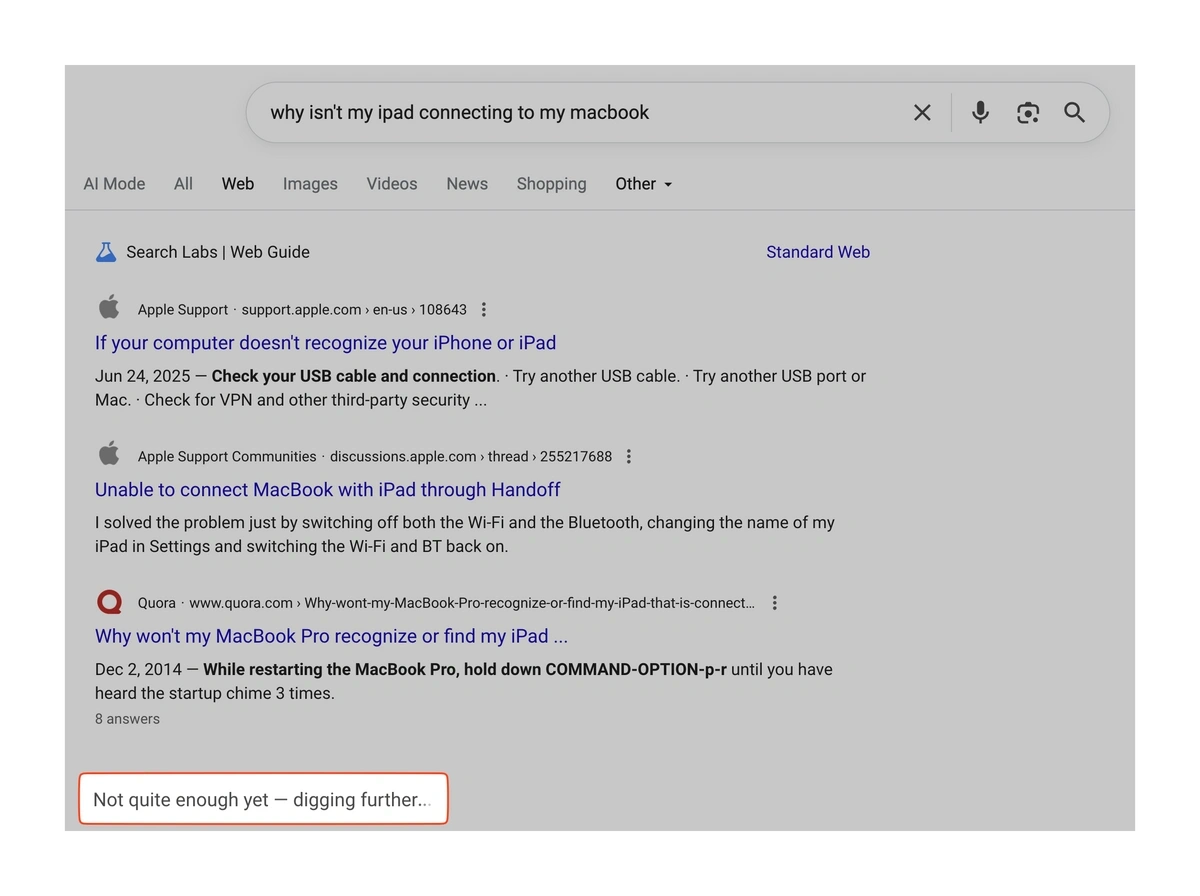Click the 'Search Labs | Web Guide' label
1200x896 pixels.
pyautogui.click(x=218, y=252)
